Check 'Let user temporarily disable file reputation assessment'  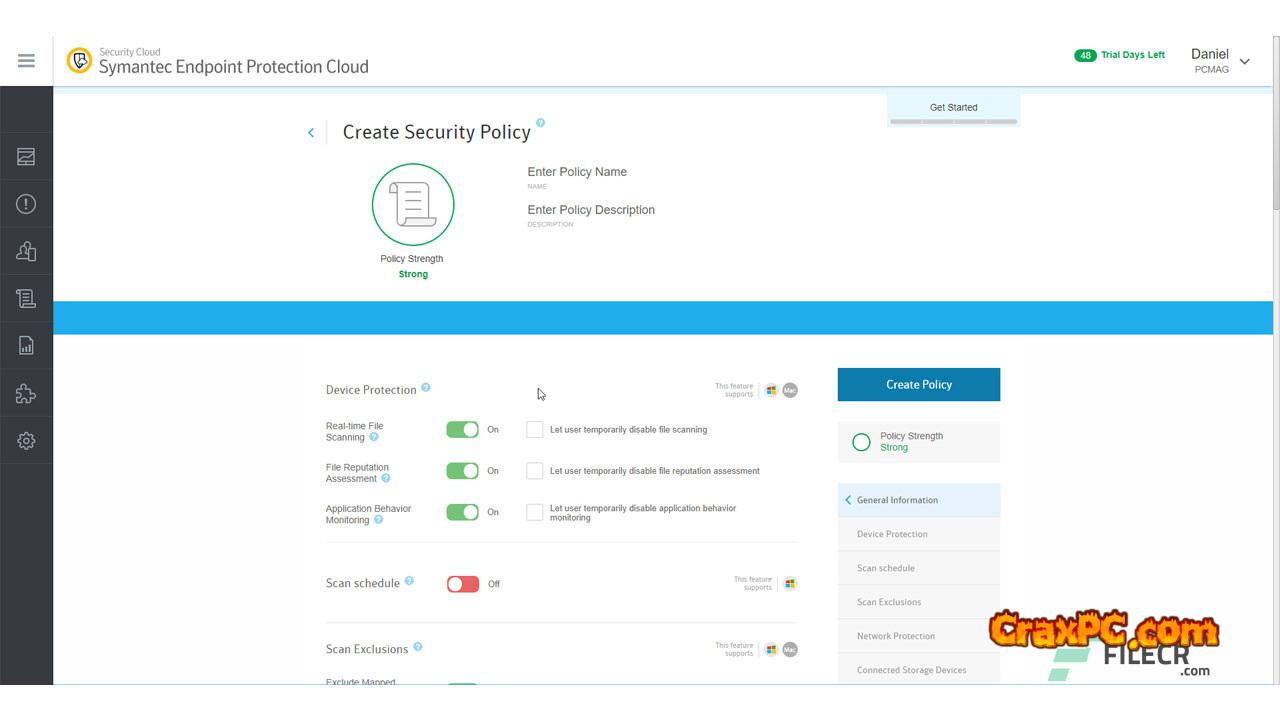[535, 471]
